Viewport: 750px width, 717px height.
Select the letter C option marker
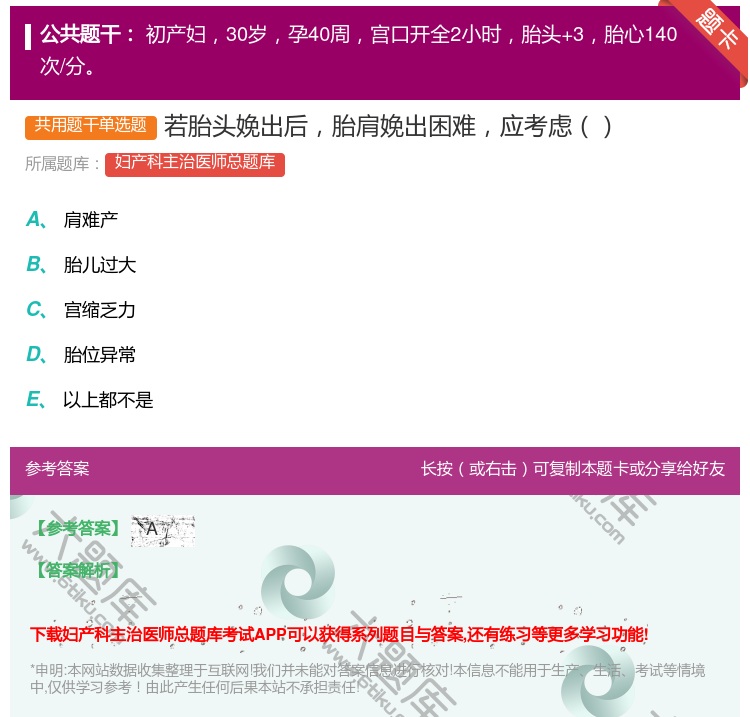tap(34, 310)
